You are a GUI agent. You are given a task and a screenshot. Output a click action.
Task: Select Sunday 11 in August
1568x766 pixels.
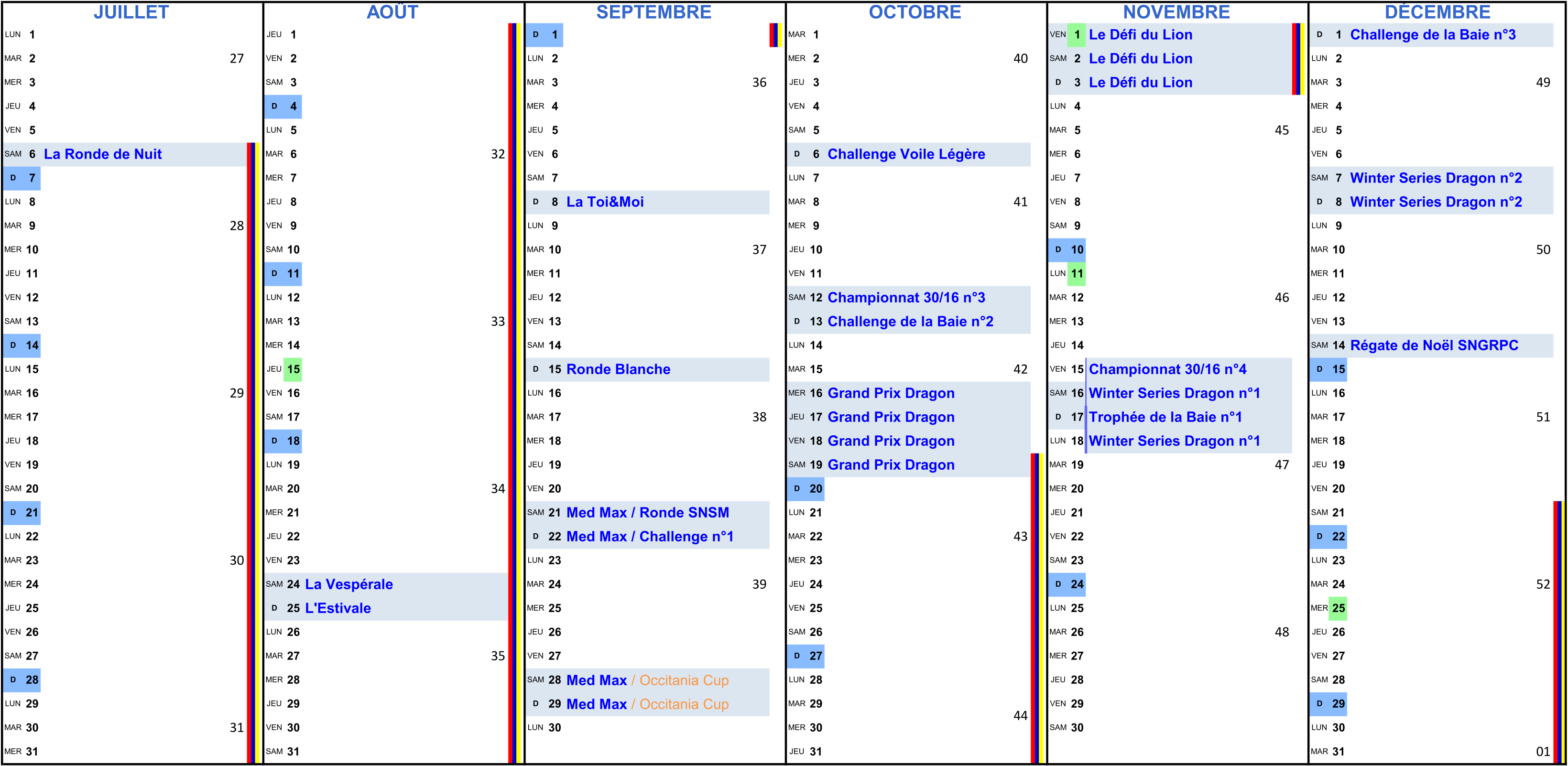pos(283,274)
